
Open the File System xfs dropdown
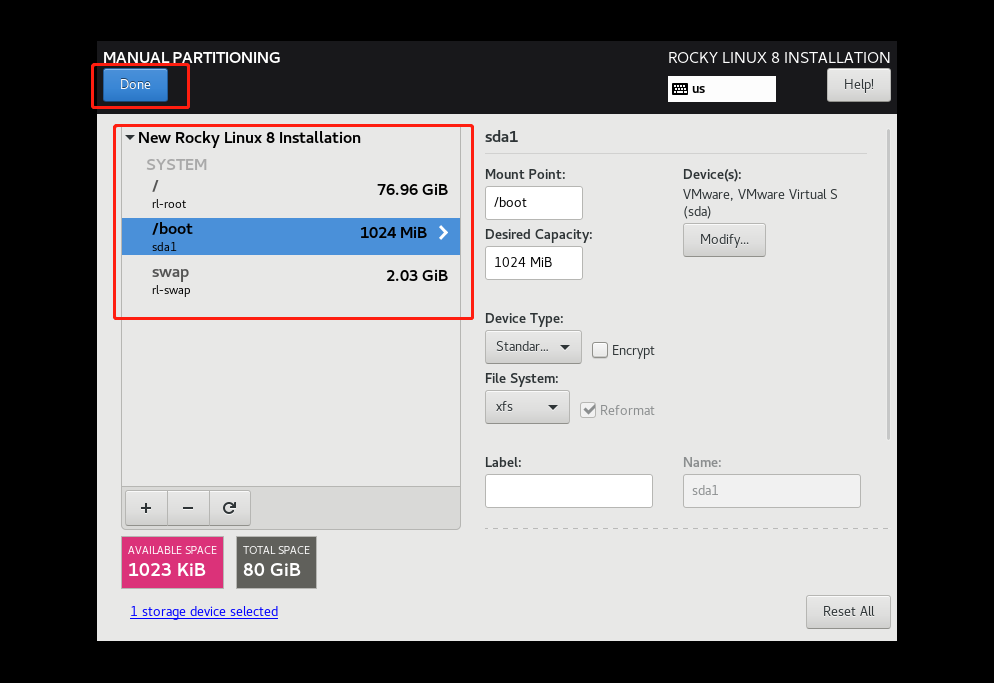(527, 407)
